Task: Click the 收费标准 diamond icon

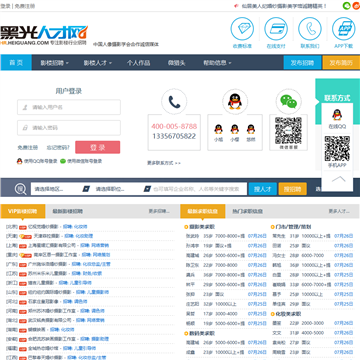Action: point(242,29)
